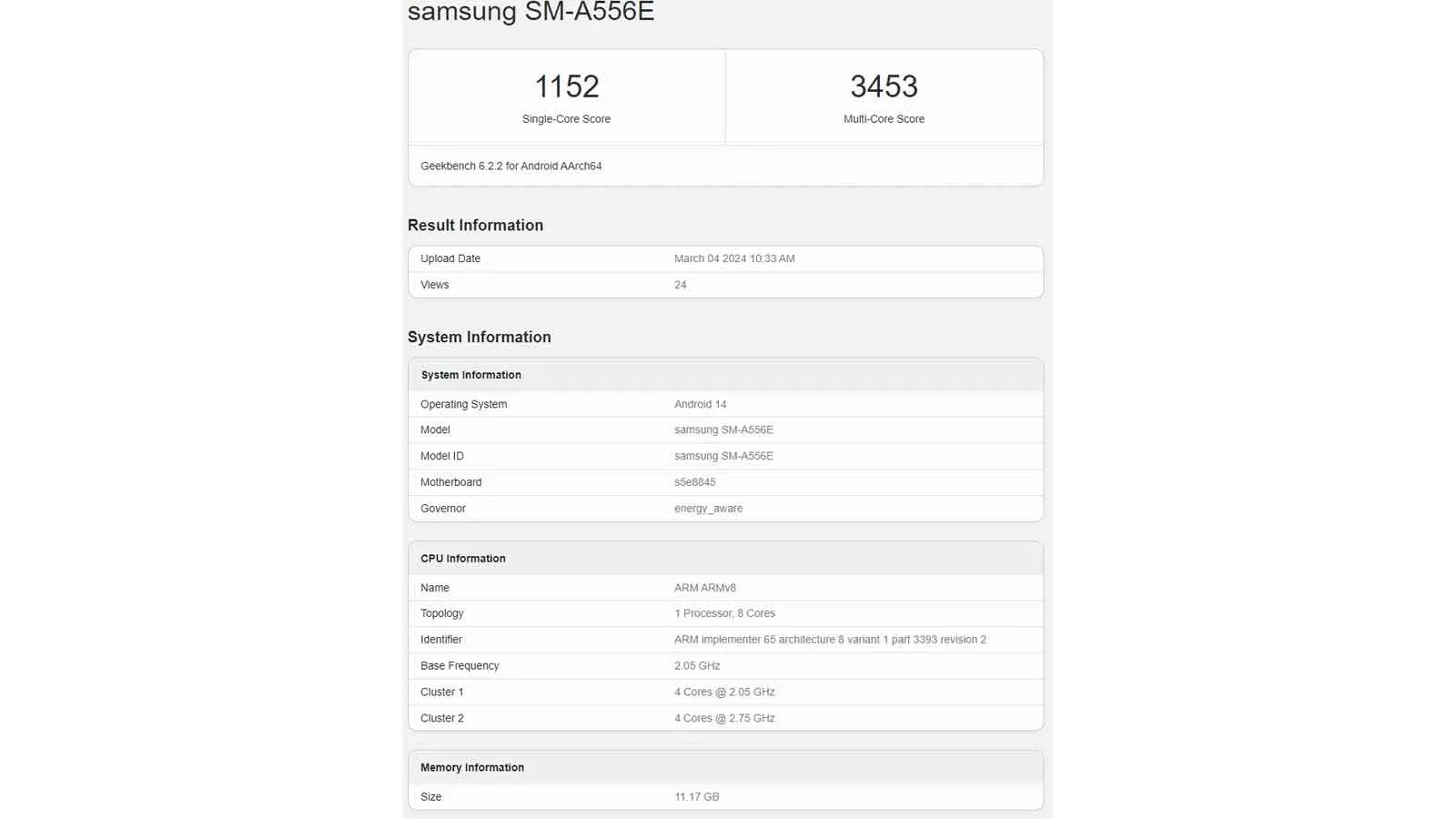
Task: Select the ARM ARMv8 processor name
Action: (x=705, y=588)
